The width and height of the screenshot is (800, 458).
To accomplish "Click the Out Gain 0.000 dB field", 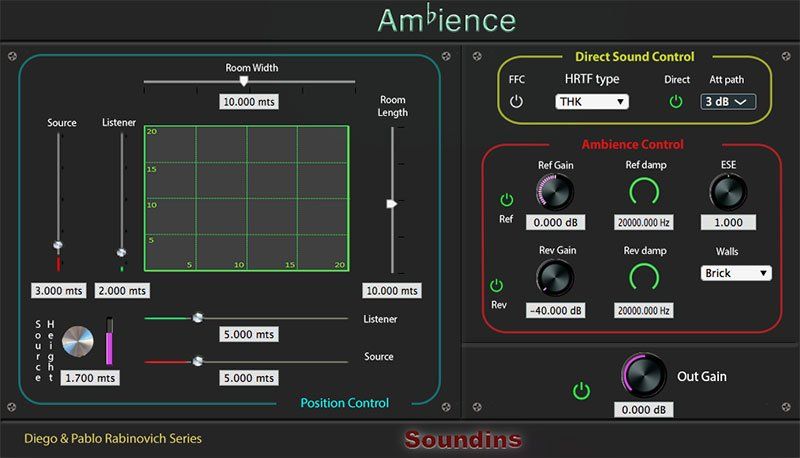I will (x=643, y=410).
